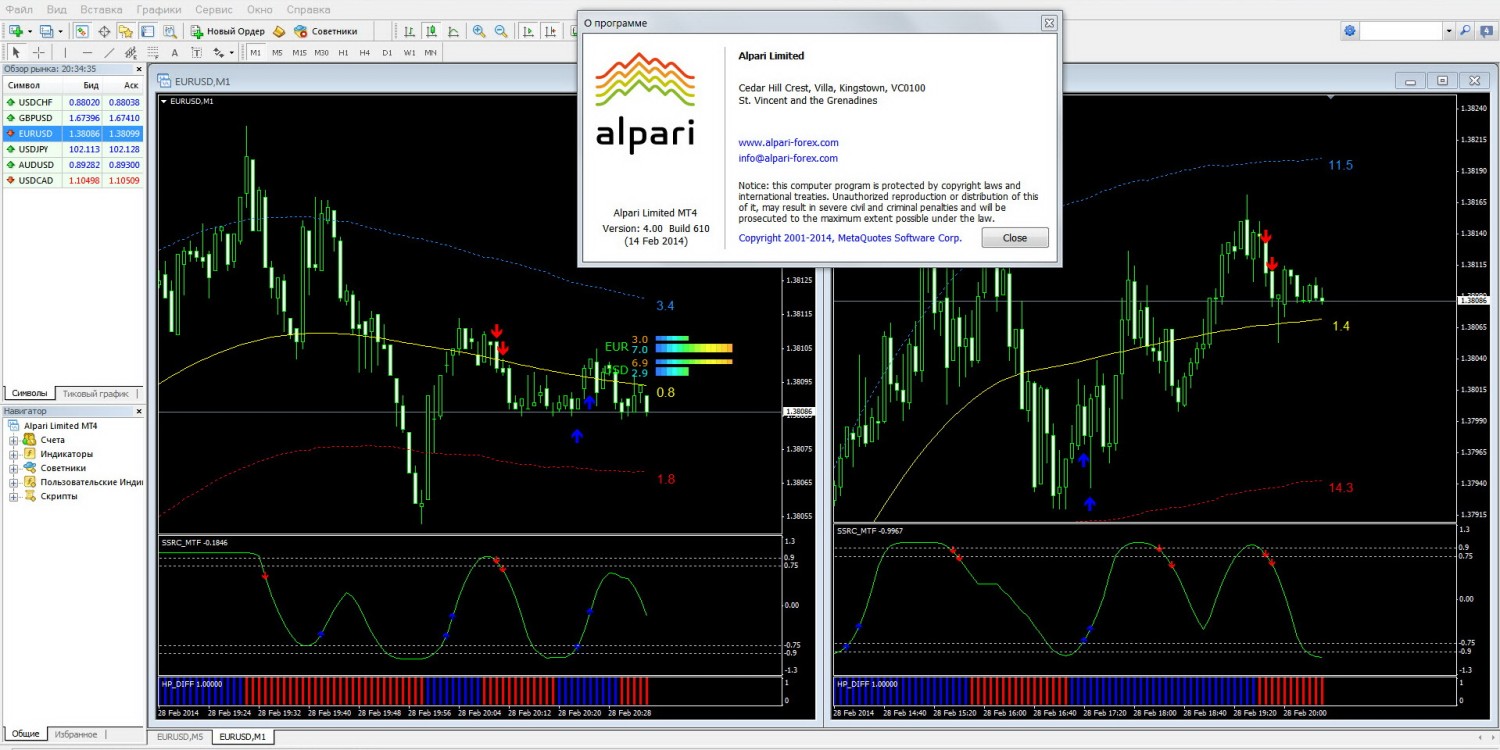The height and width of the screenshot is (750, 1500).
Task: Expand the Скрипты tree node
Action: [x=13, y=496]
